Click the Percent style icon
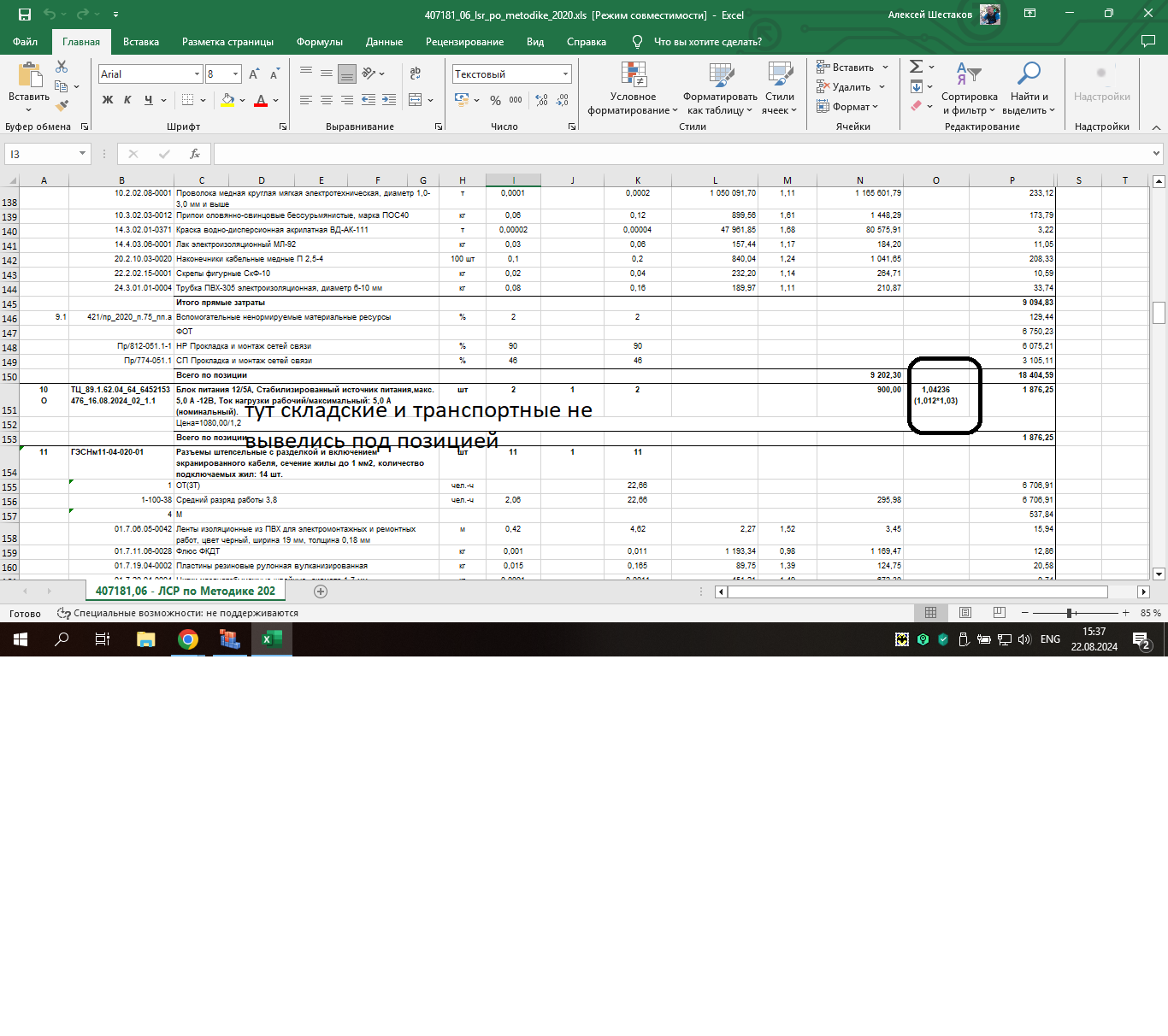The image size is (1168, 1036). tap(495, 100)
